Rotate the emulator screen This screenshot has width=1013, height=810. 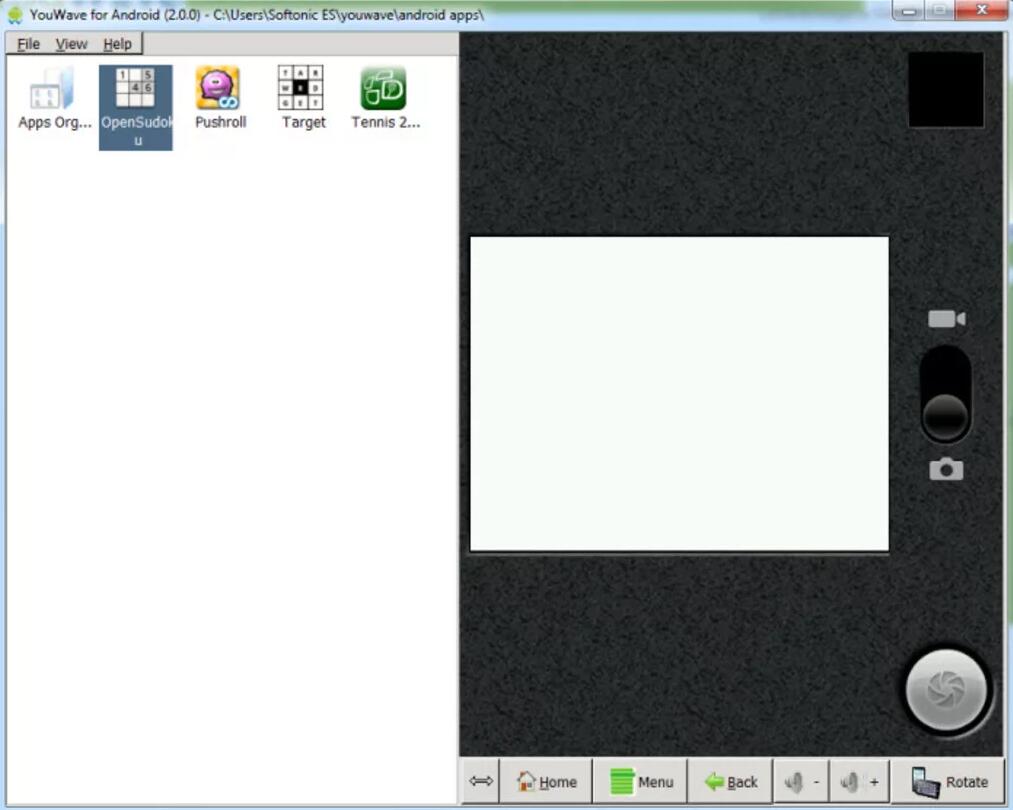pyautogui.click(x=949, y=782)
